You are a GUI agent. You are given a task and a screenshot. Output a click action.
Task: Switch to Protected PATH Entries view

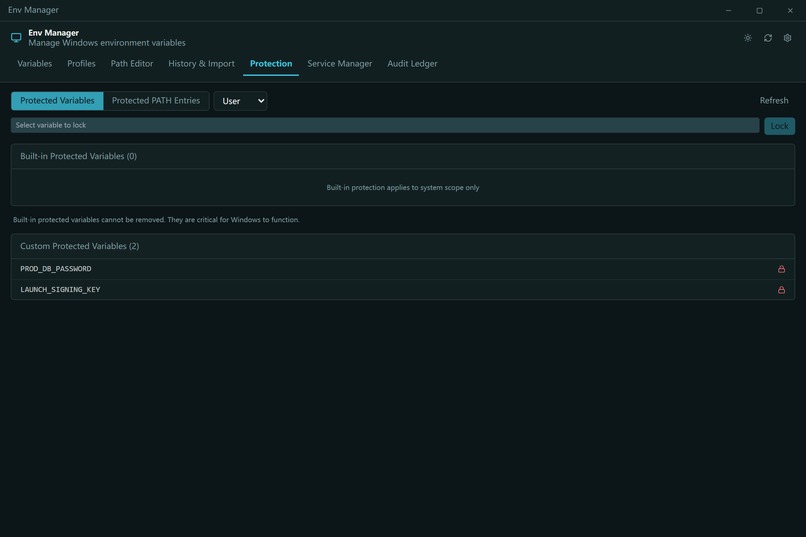click(156, 101)
